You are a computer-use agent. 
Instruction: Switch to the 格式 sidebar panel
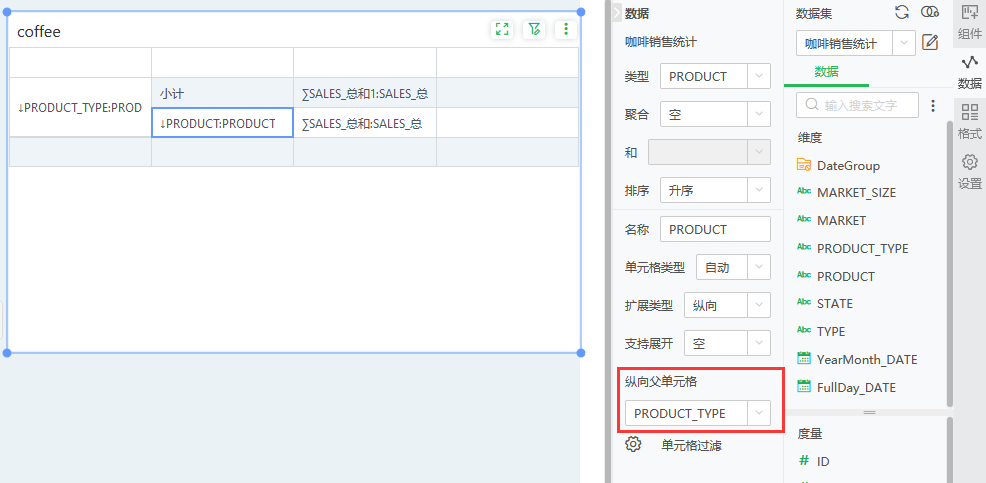pyautogui.click(x=969, y=120)
